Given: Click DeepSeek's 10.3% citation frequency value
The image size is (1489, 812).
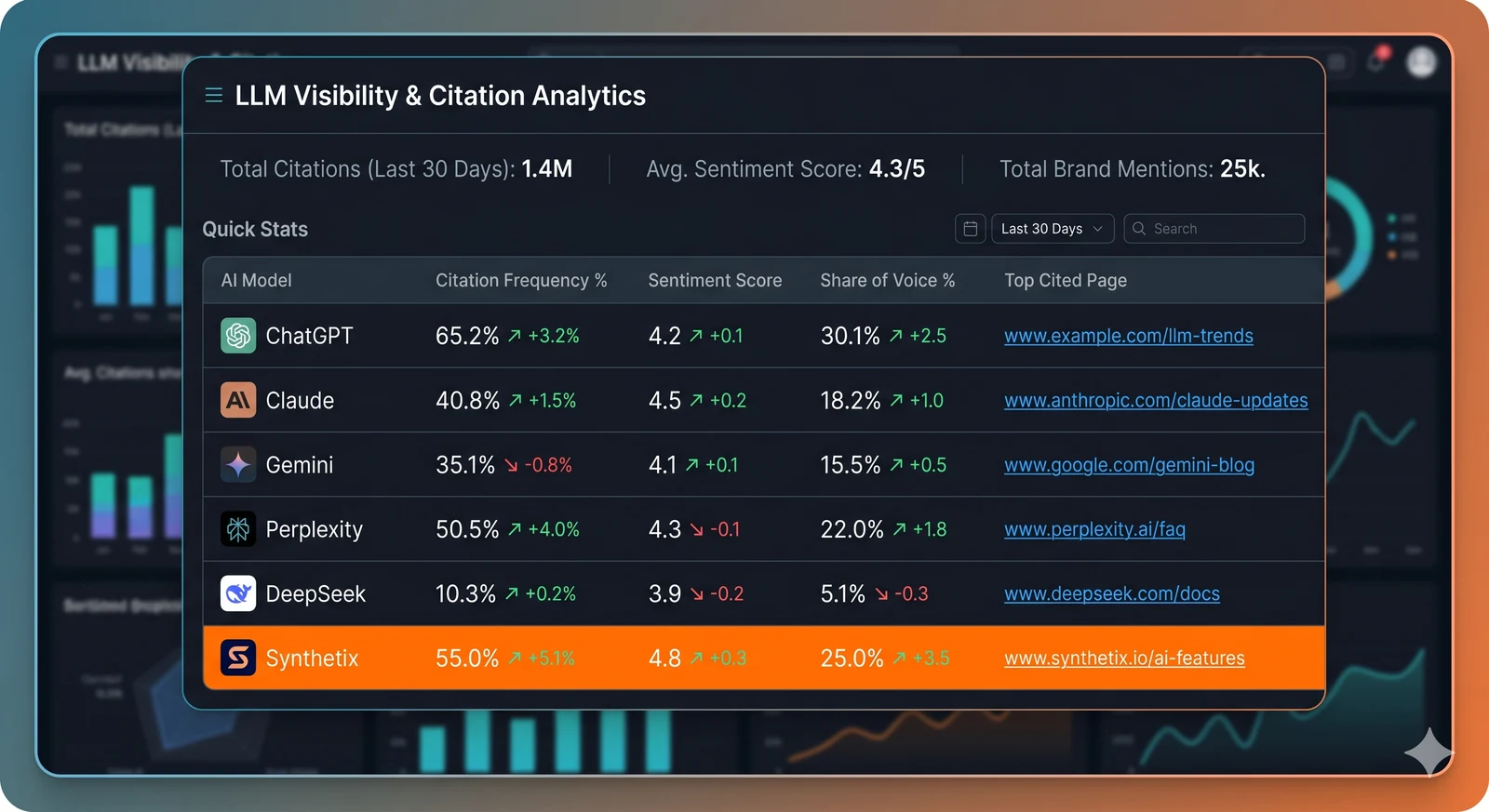Looking at the screenshot, I should [x=465, y=593].
